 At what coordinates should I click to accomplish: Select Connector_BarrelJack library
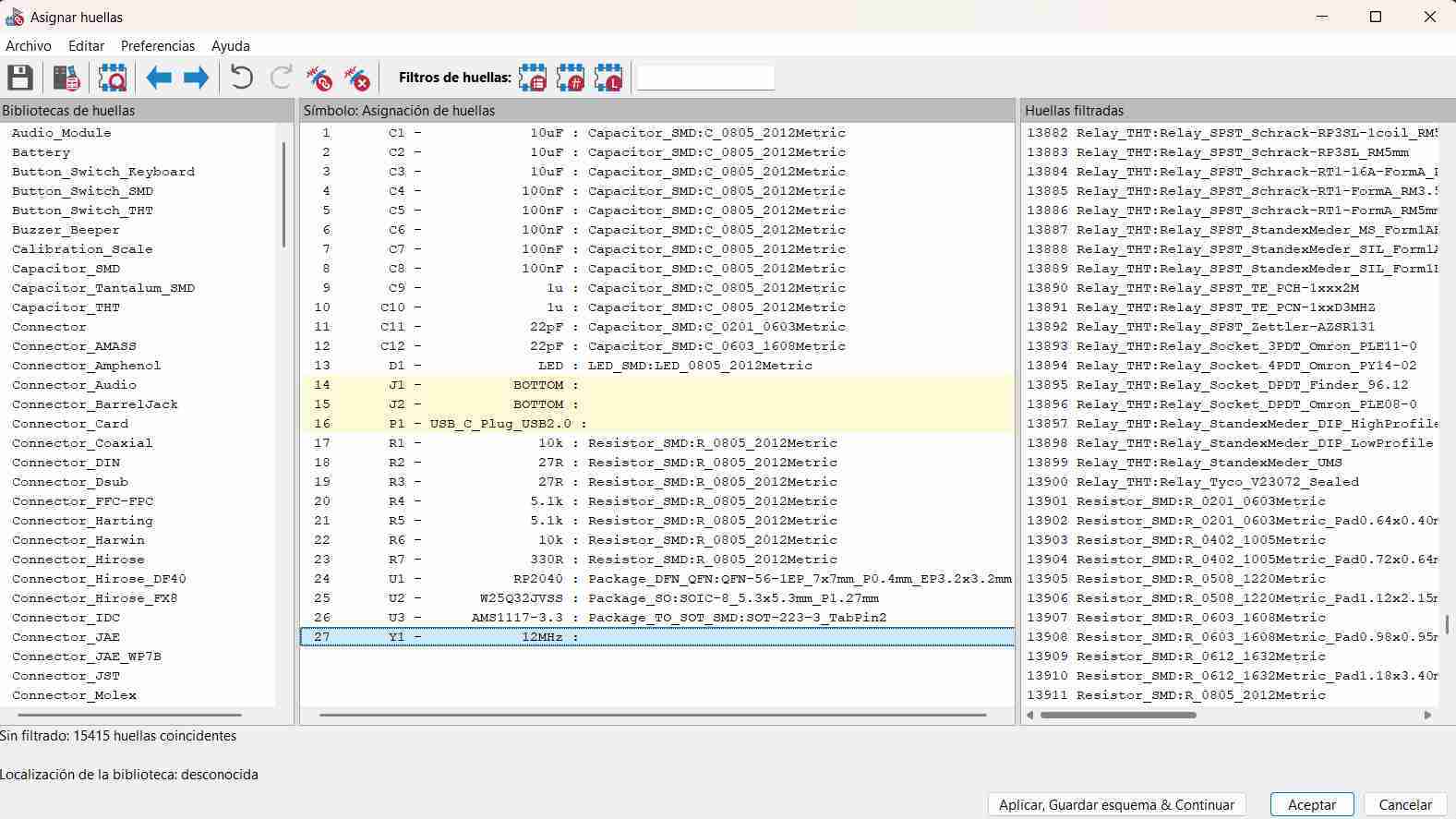[95, 404]
